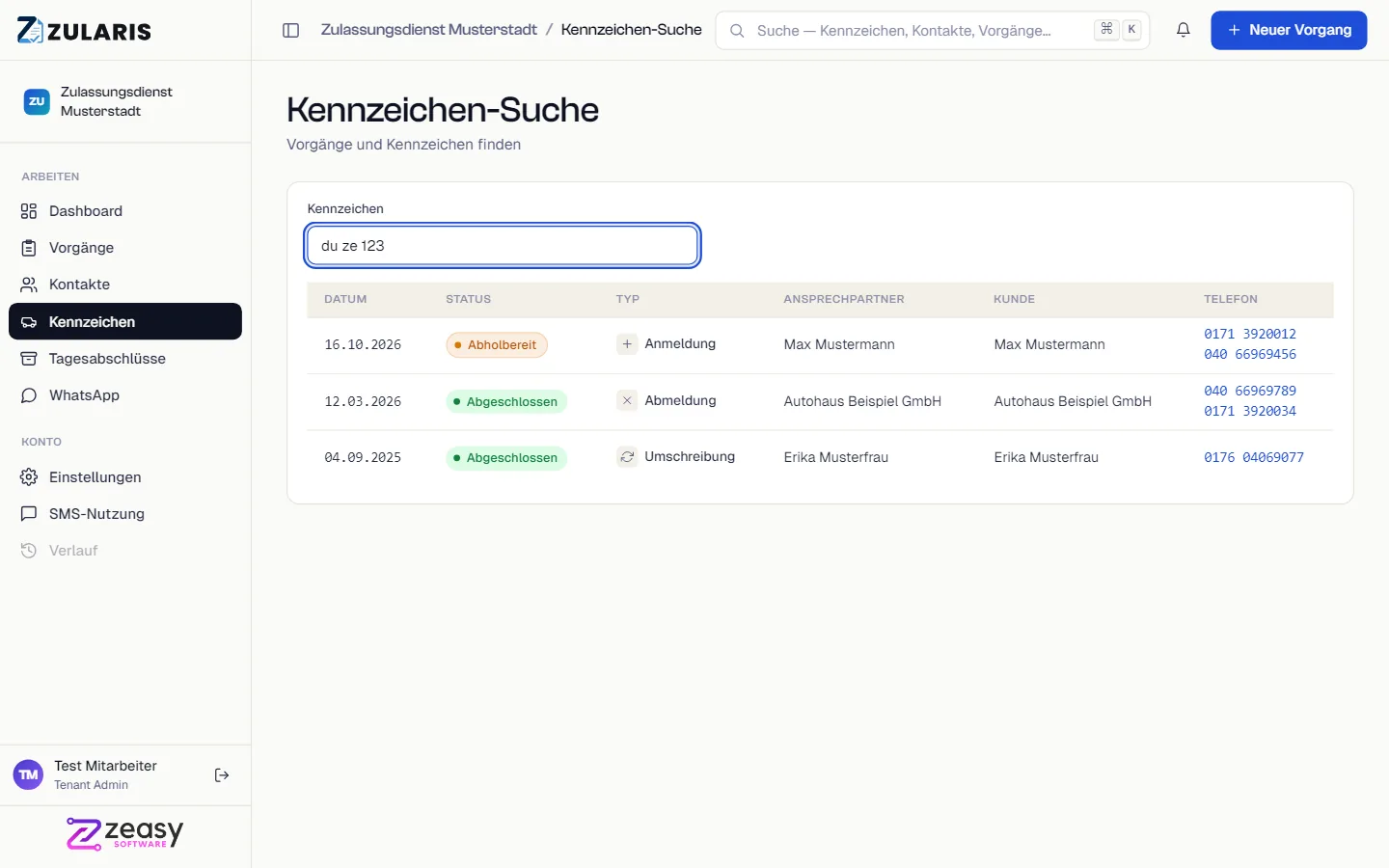Click the DATUM column header
Screen dimensions: 1389x868
coord(345,299)
